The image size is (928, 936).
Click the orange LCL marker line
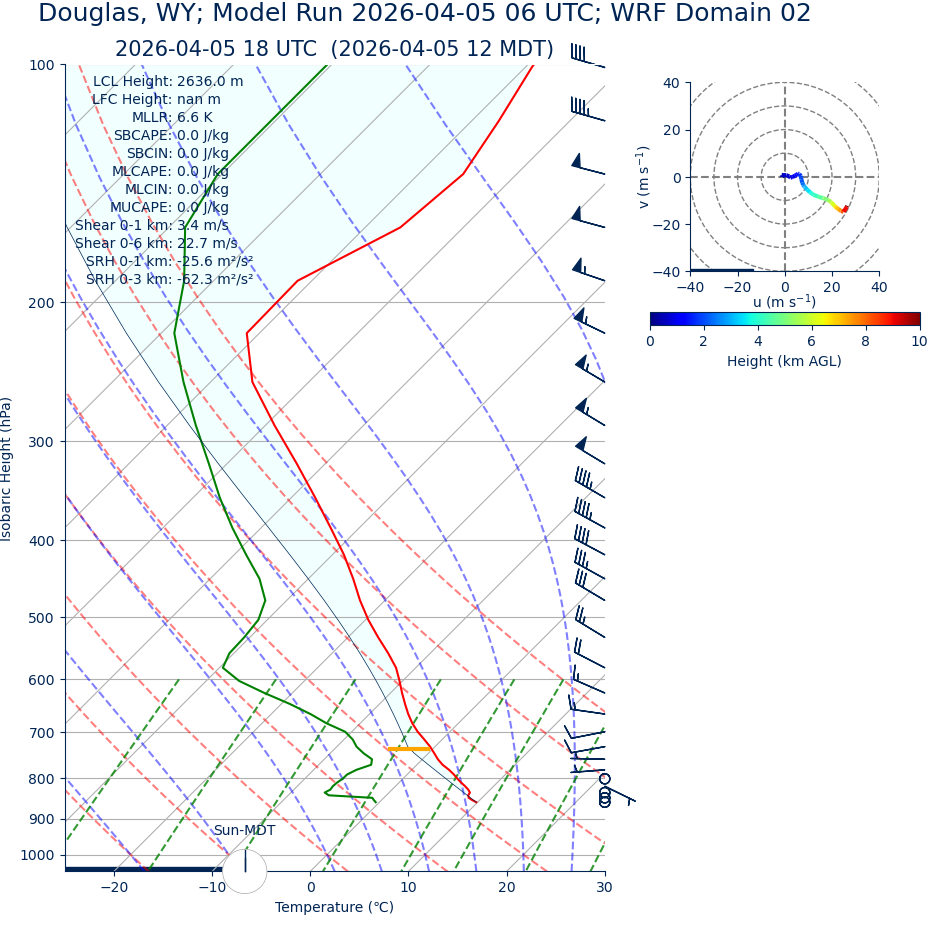tap(408, 749)
